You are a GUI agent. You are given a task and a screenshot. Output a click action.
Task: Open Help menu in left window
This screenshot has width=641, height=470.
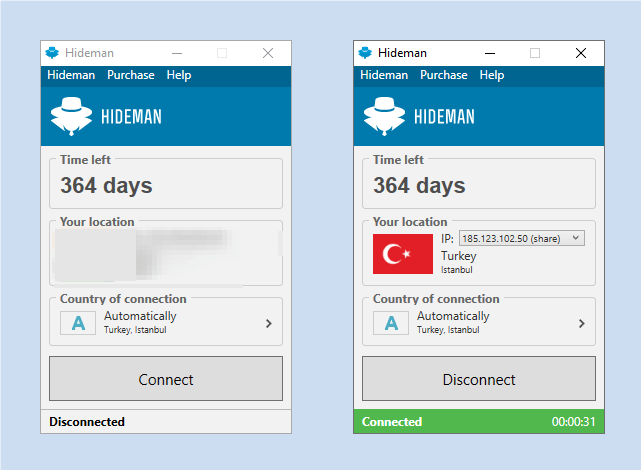click(179, 75)
